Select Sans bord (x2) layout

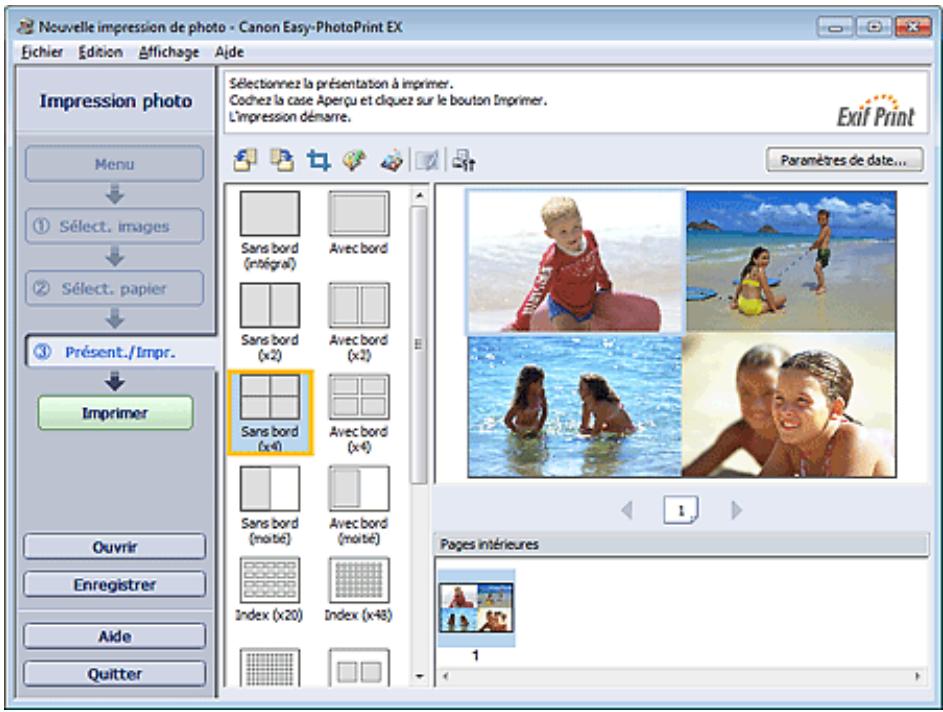pyautogui.click(x=270, y=322)
